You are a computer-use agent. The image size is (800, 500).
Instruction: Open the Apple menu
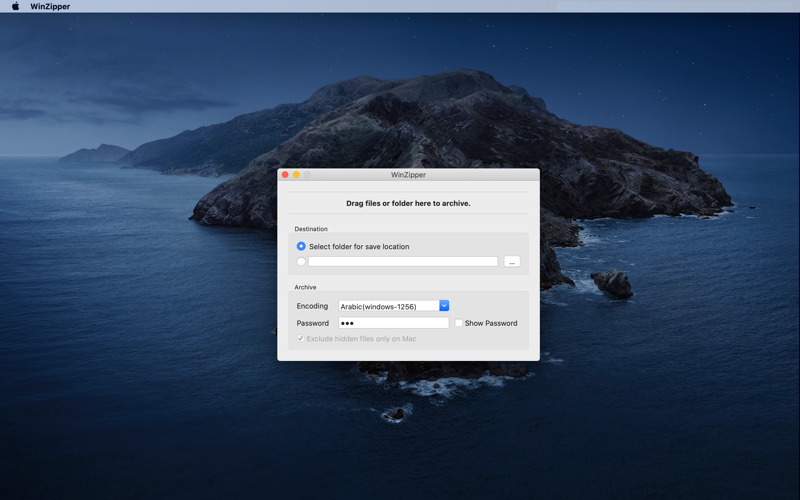pyautogui.click(x=15, y=6)
